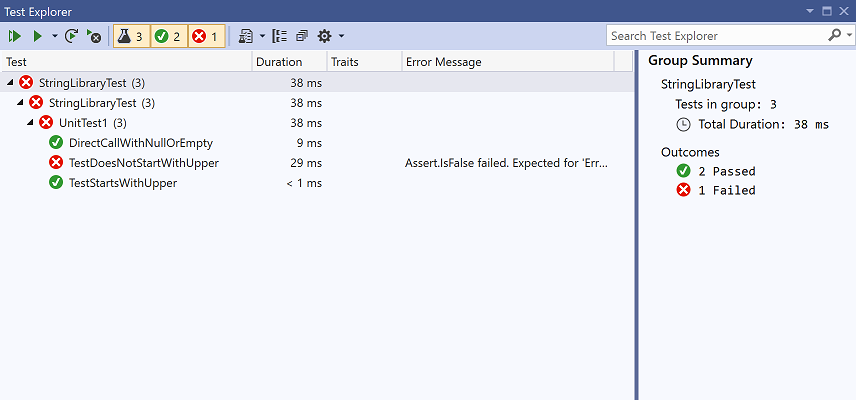Viewport: 856px width, 400px height.
Task: Select the DirectCallWithNullOrEmpty test
Action: coord(140,143)
